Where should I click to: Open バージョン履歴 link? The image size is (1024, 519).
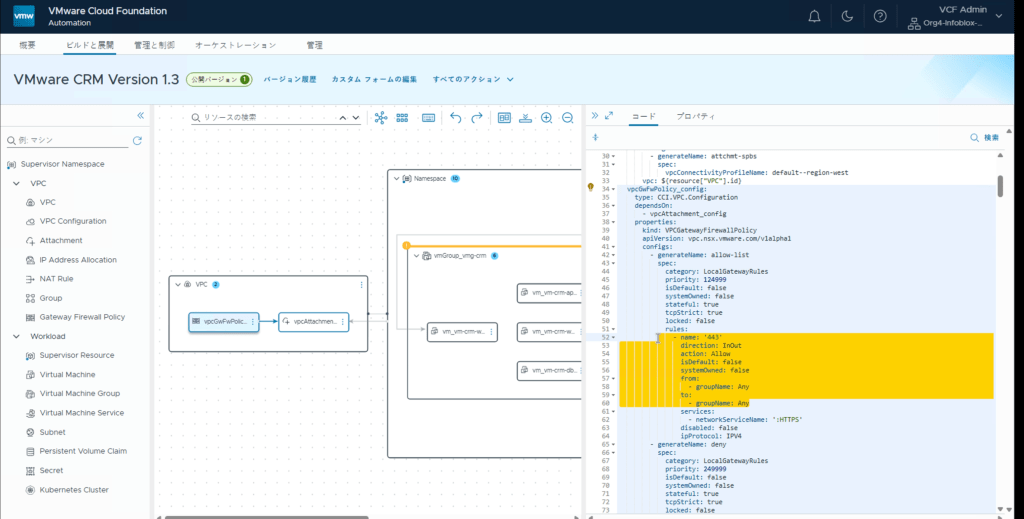pos(290,79)
